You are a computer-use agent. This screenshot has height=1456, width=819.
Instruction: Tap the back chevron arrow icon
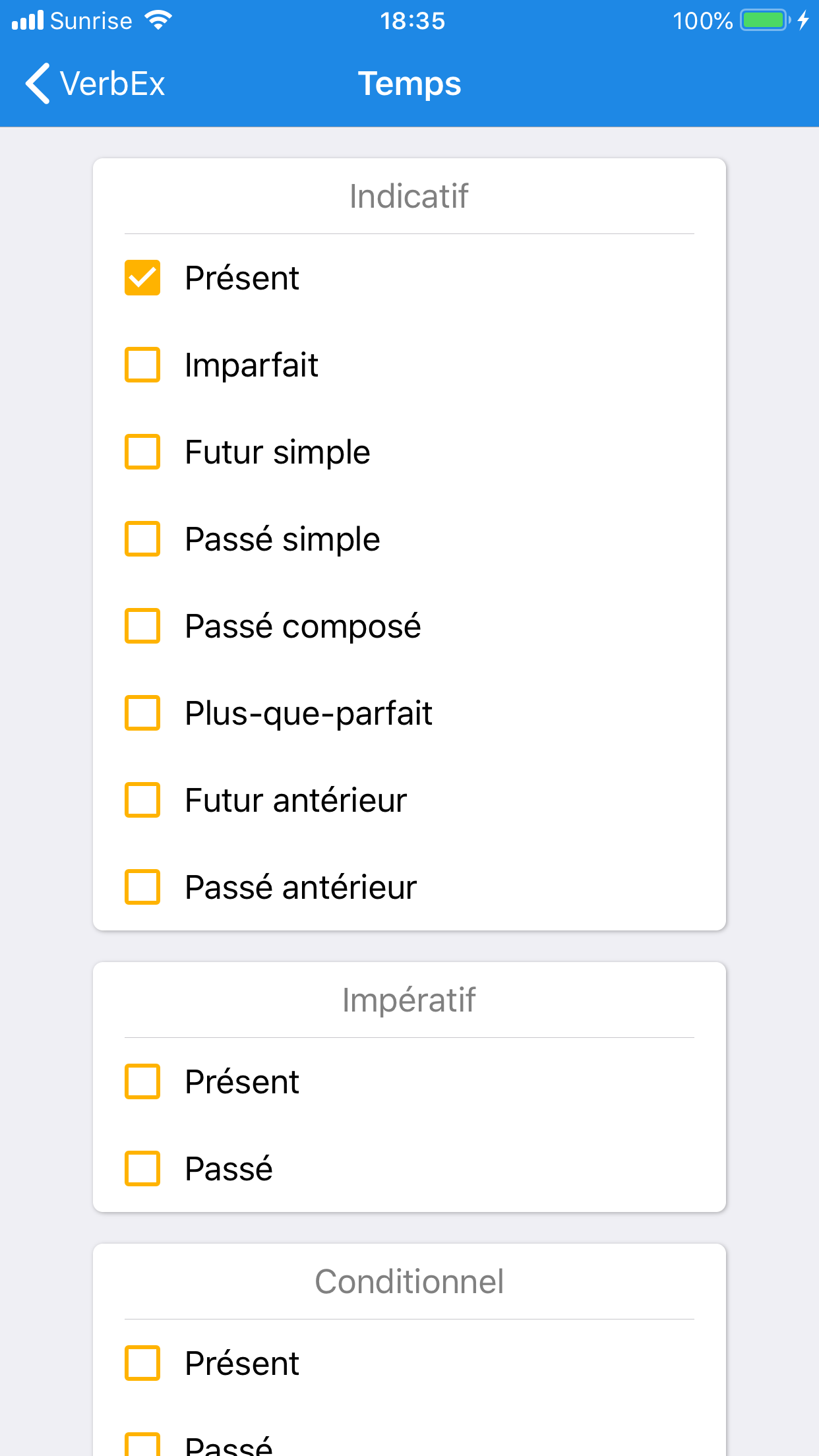click(38, 84)
